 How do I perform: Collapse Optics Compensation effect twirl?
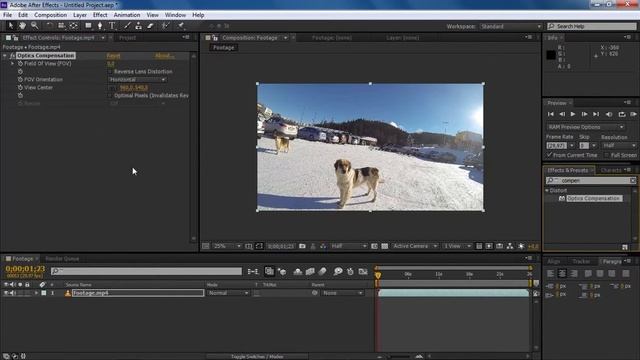[5, 56]
